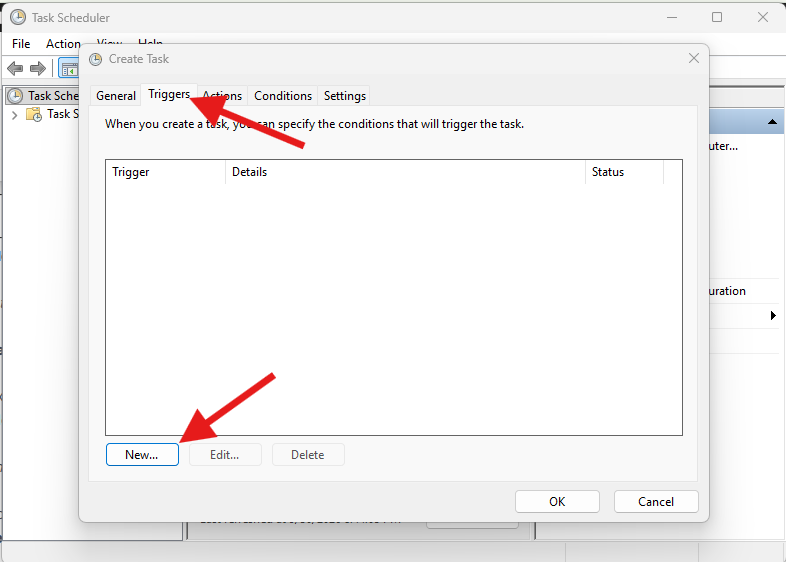Click the Details column header
The image size is (786, 562).
(405, 172)
